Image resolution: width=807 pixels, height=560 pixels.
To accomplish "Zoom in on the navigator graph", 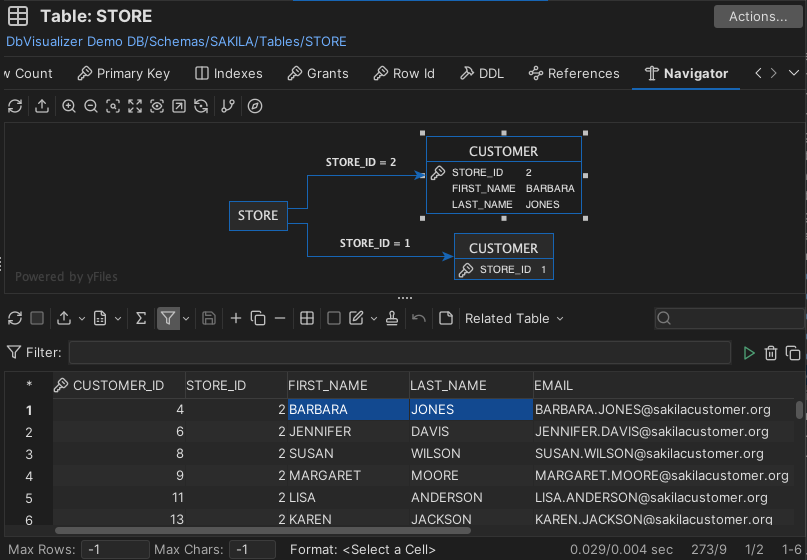I will pos(69,106).
